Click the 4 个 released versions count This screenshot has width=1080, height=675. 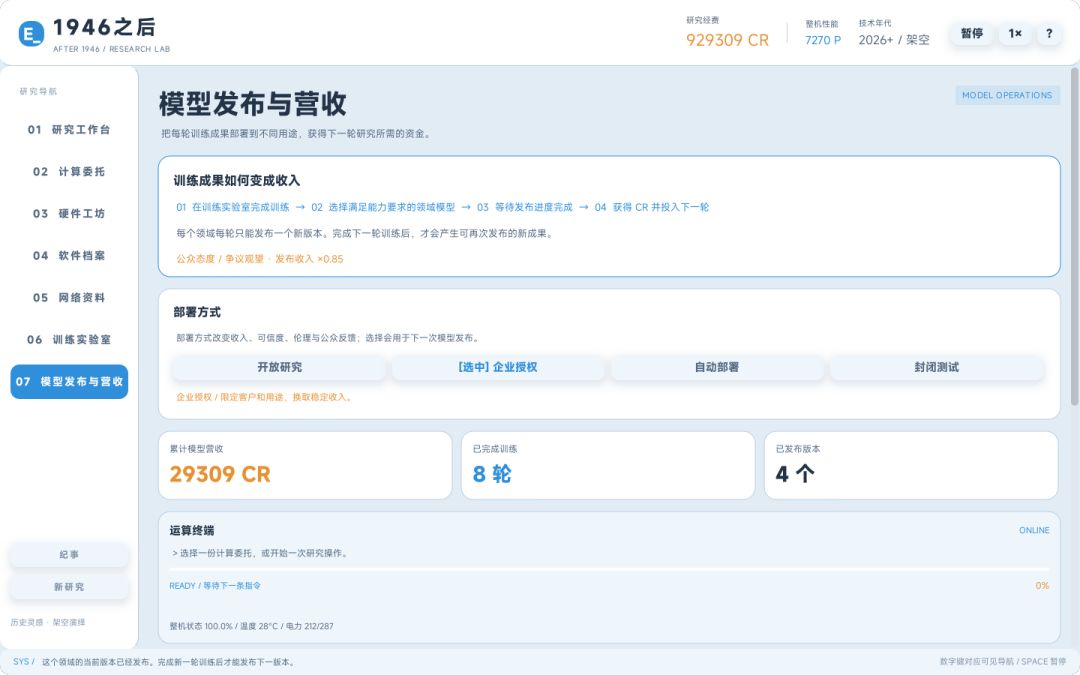click(x=795, y=474)
